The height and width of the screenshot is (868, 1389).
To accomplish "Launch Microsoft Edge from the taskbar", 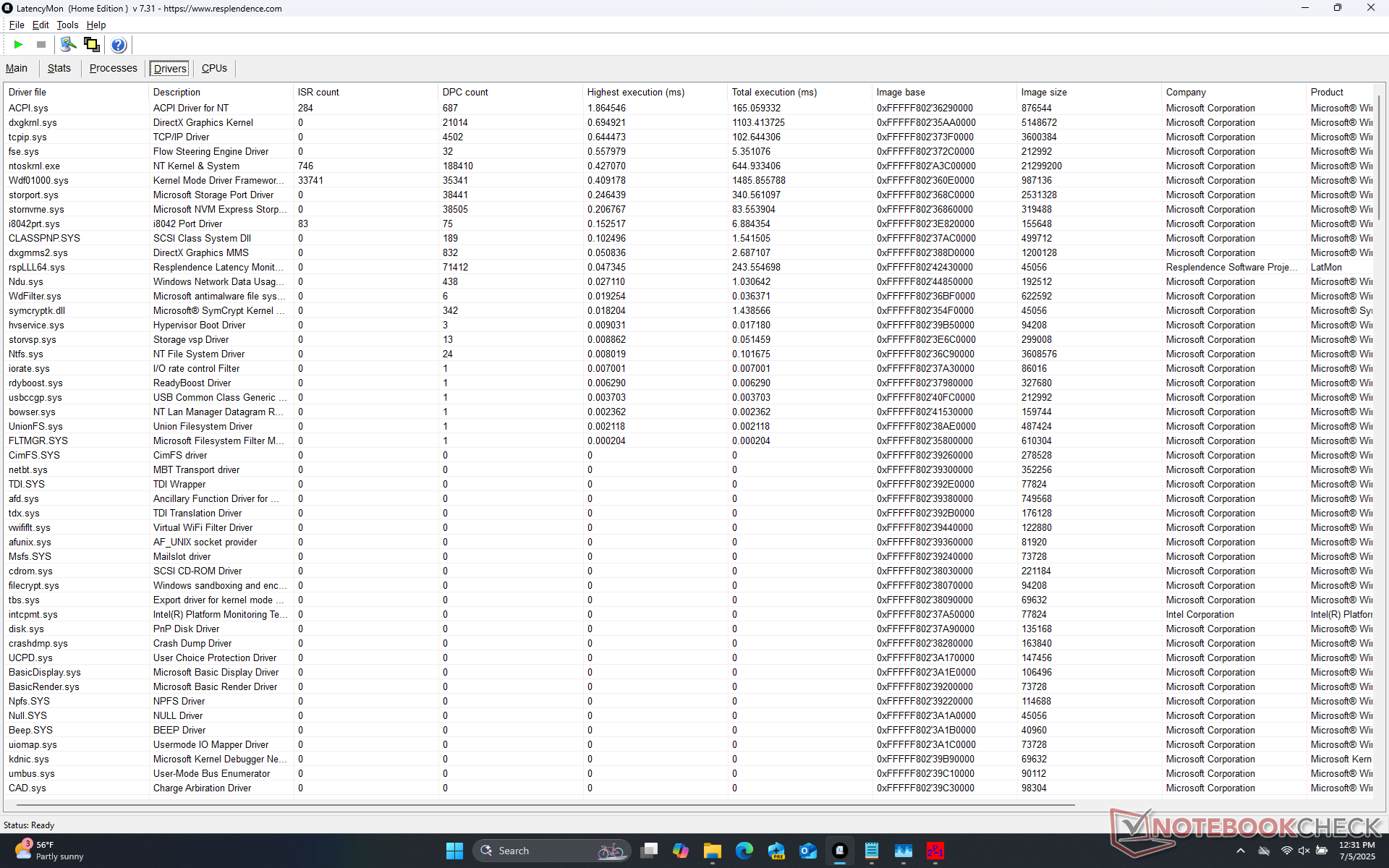I will pyautogui.click(x=744, y=851).
